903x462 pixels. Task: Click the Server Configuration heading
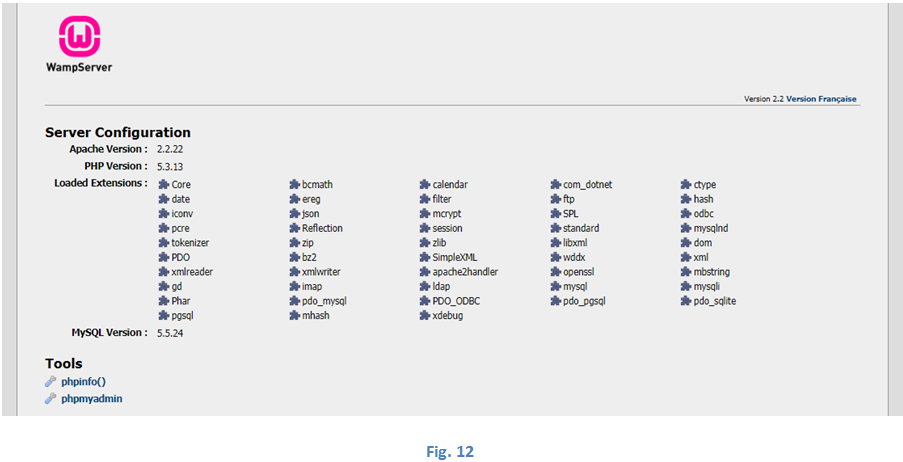point(118,132)
